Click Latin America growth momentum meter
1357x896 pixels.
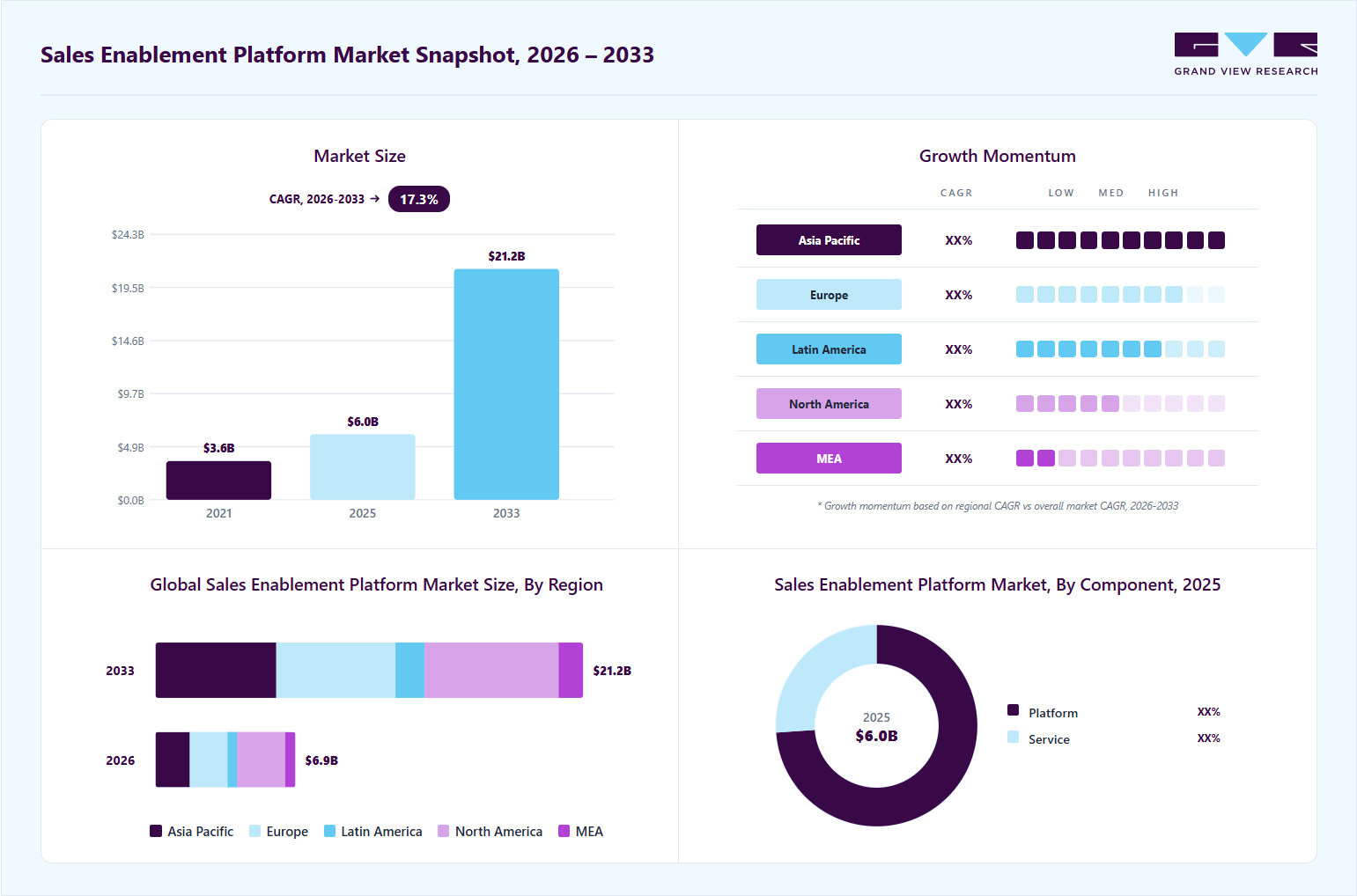[x=1120, y=349]
